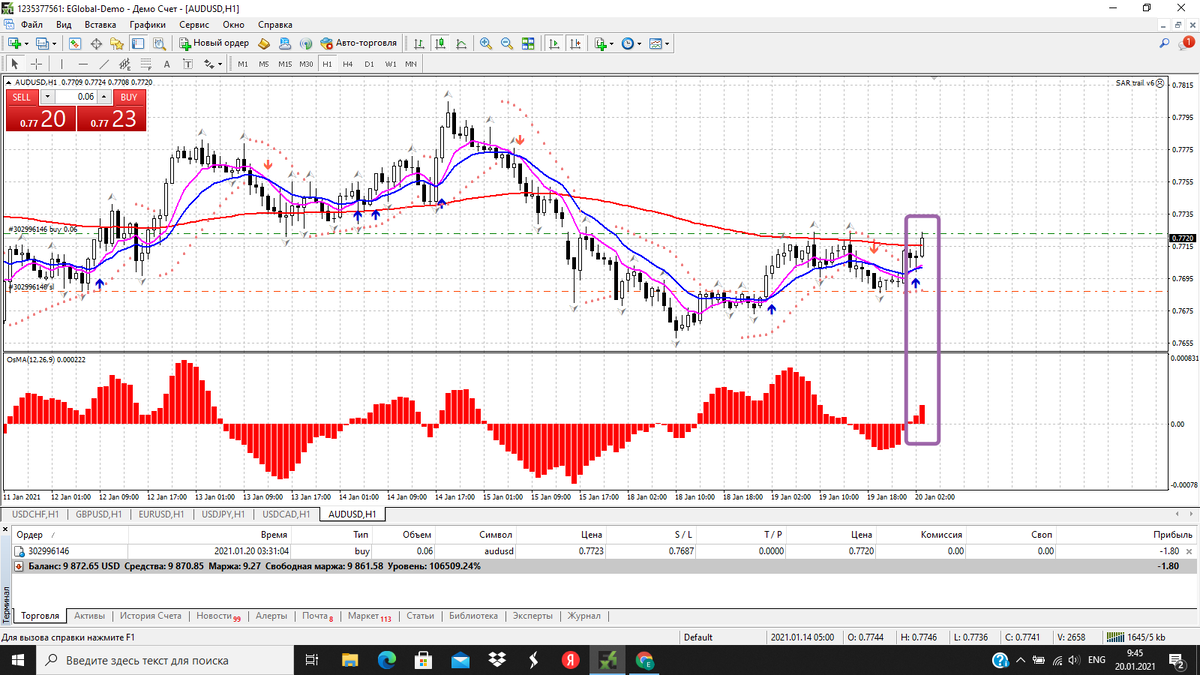
Task: Expand the arrows objects dropdown
Action: click(x=219, y=63)
